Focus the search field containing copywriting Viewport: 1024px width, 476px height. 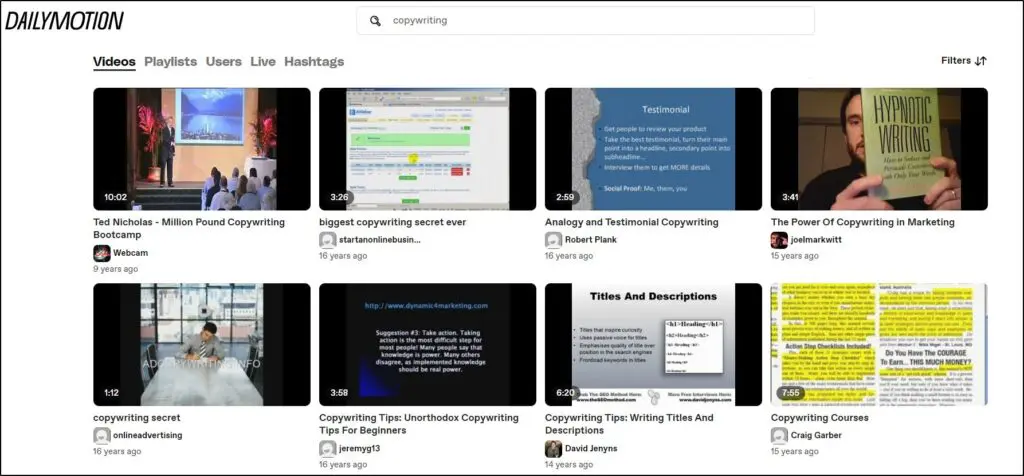click(585, 21)
